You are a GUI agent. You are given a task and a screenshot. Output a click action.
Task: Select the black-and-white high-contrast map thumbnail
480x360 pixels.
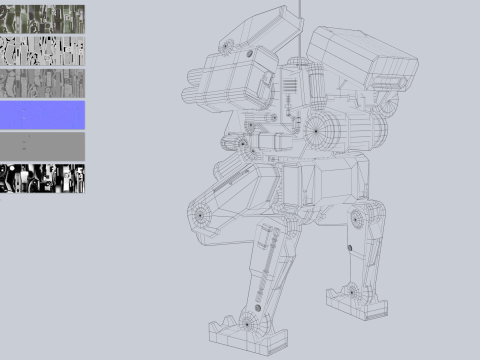pos(42,178)
